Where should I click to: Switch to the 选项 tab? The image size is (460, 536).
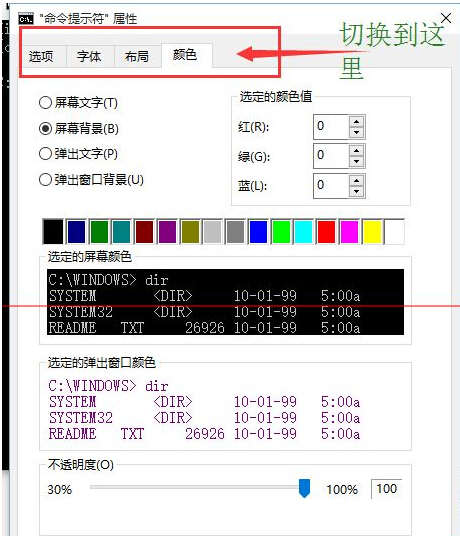pos(42,56)
